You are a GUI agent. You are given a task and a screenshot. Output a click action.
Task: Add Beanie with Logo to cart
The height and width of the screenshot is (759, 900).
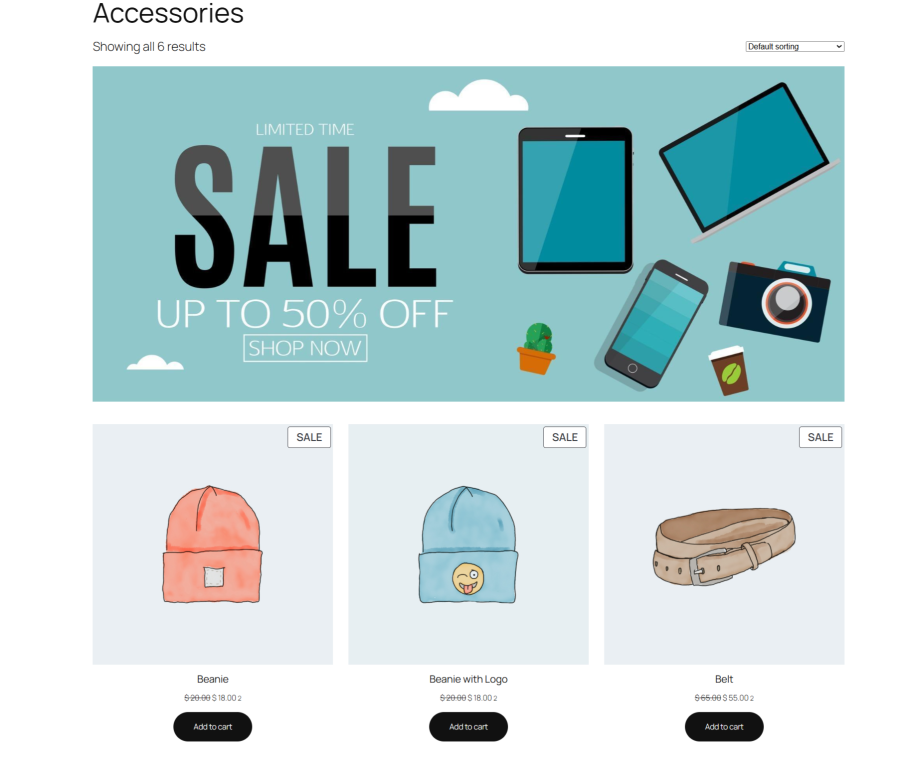[468, 726]
